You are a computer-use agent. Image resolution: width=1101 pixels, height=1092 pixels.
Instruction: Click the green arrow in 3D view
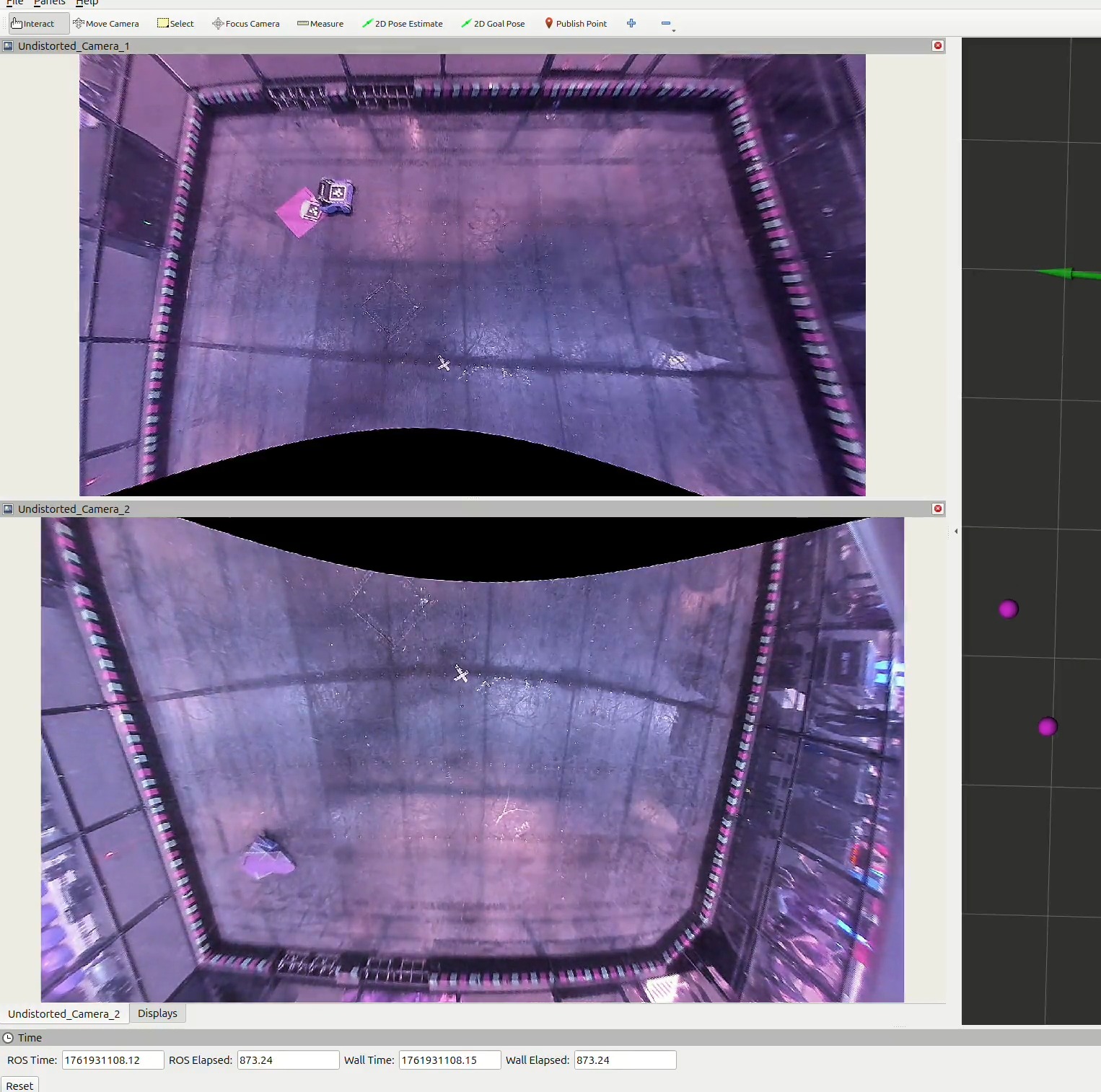(1068, 273)
